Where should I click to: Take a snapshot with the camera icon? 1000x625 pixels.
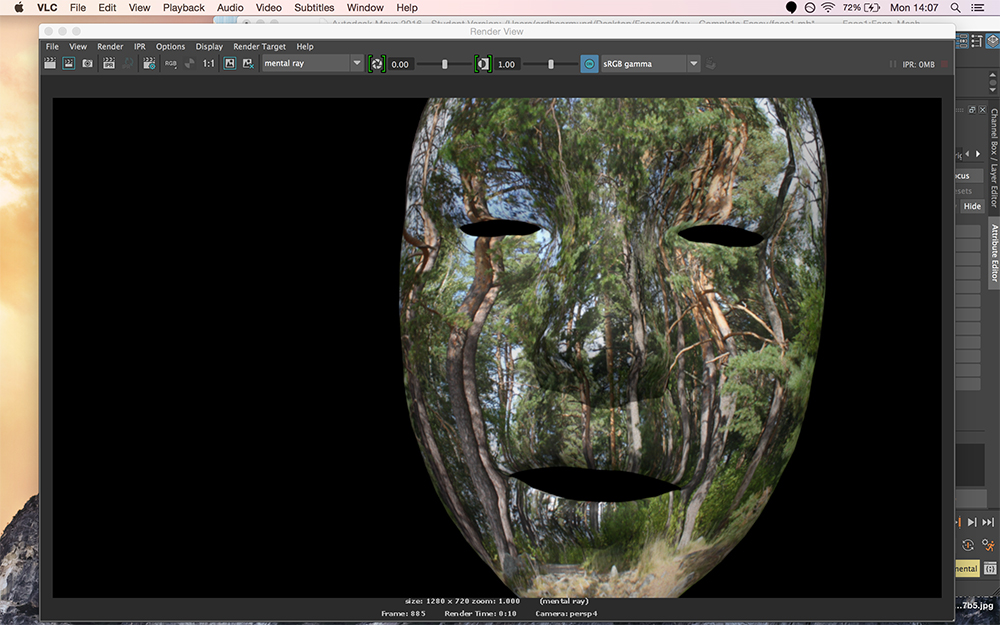[x=88, y=63]
